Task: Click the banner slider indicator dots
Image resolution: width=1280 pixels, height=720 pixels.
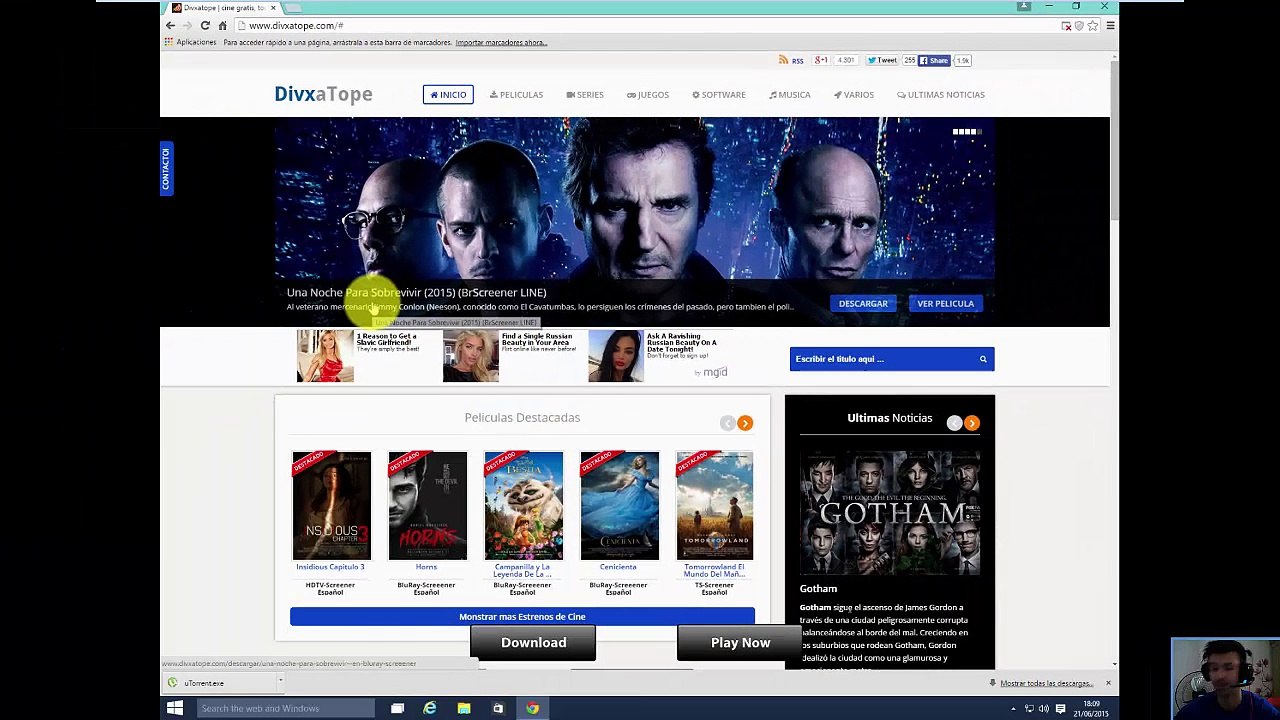Action: [967, 131]
